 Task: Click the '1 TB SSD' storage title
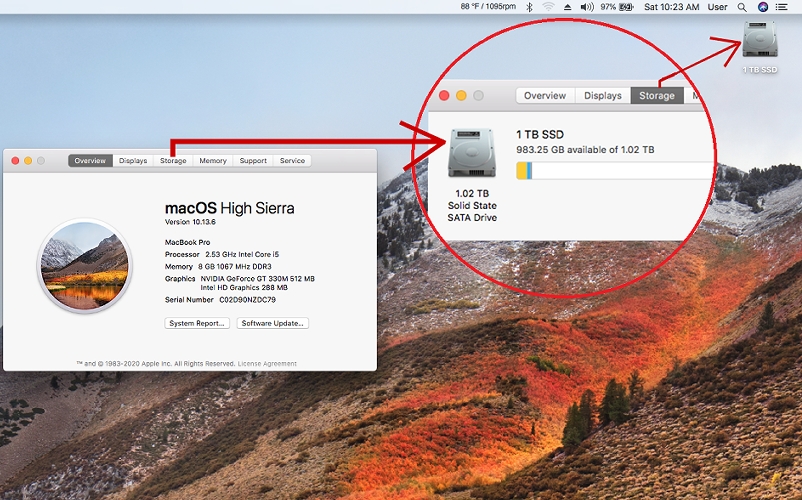[540, 134]
